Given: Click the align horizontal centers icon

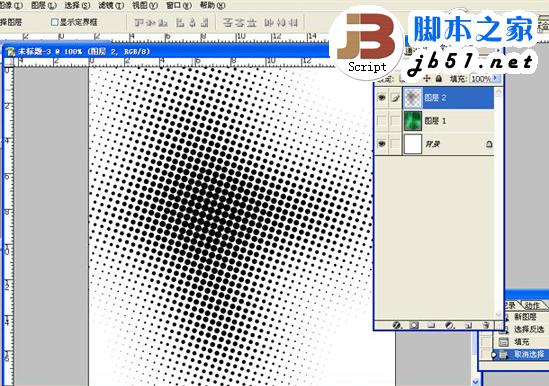Looking at the screenshot, I should click(x=192, y=23).
